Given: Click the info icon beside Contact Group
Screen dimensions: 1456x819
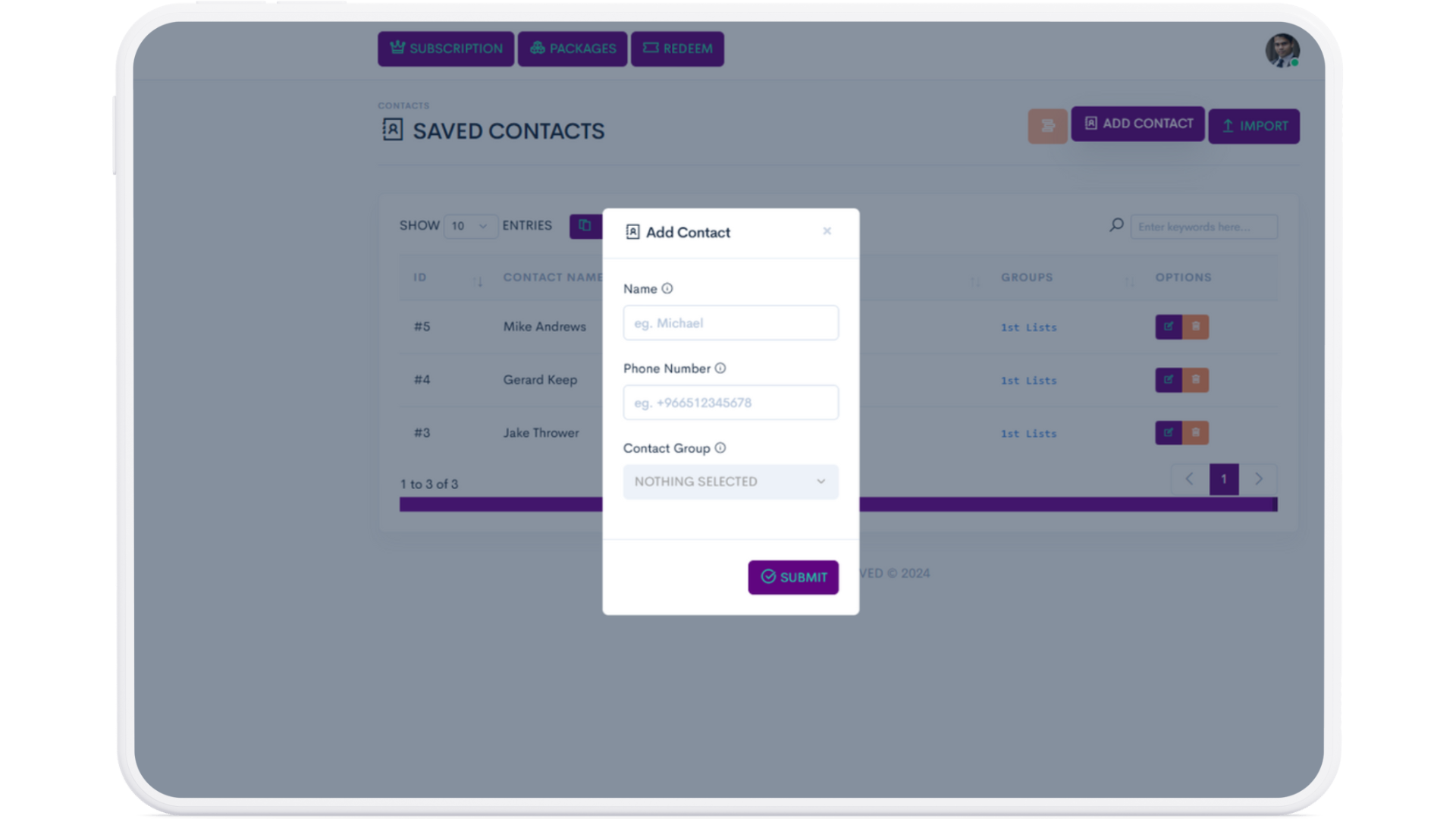Looking at the screenshot, I should pyautogui.click(x=720, y=448).
